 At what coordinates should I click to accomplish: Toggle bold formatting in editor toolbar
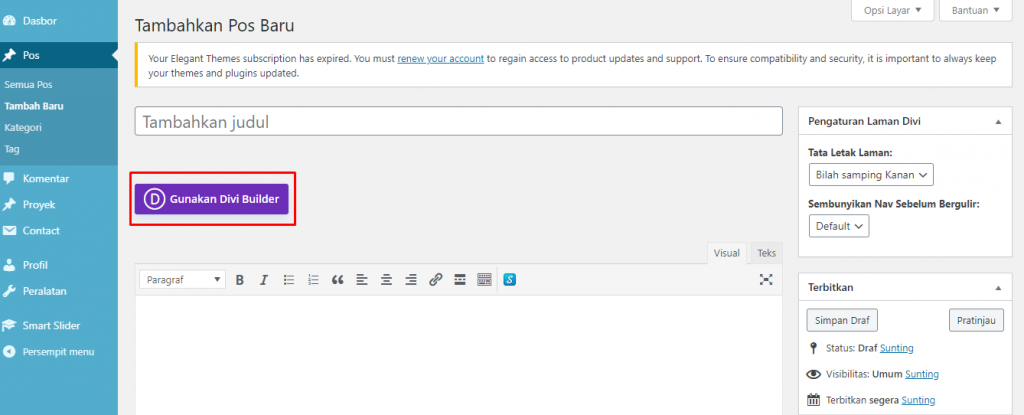coord(240,280)
